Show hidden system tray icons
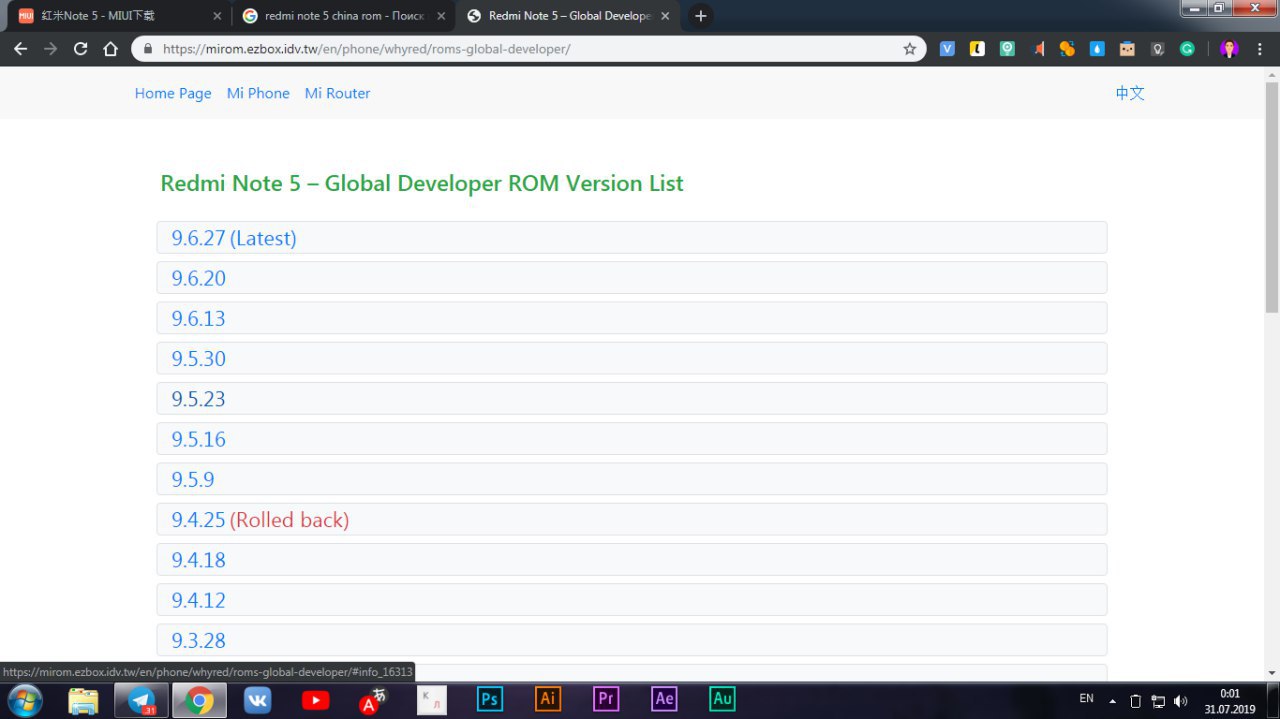The image size is (1280, 719). coord(1113,701)
